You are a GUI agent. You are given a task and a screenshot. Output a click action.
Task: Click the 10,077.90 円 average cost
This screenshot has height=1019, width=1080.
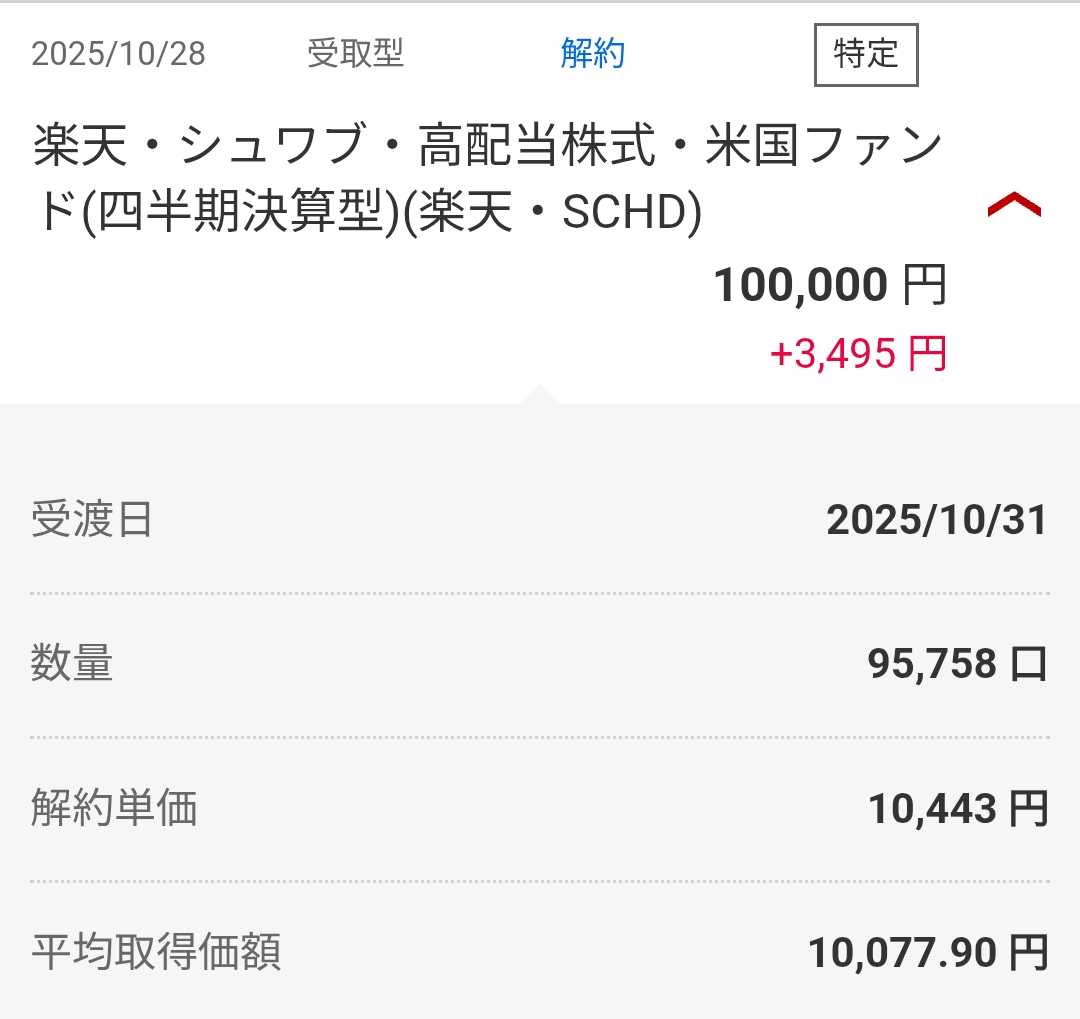927,952
